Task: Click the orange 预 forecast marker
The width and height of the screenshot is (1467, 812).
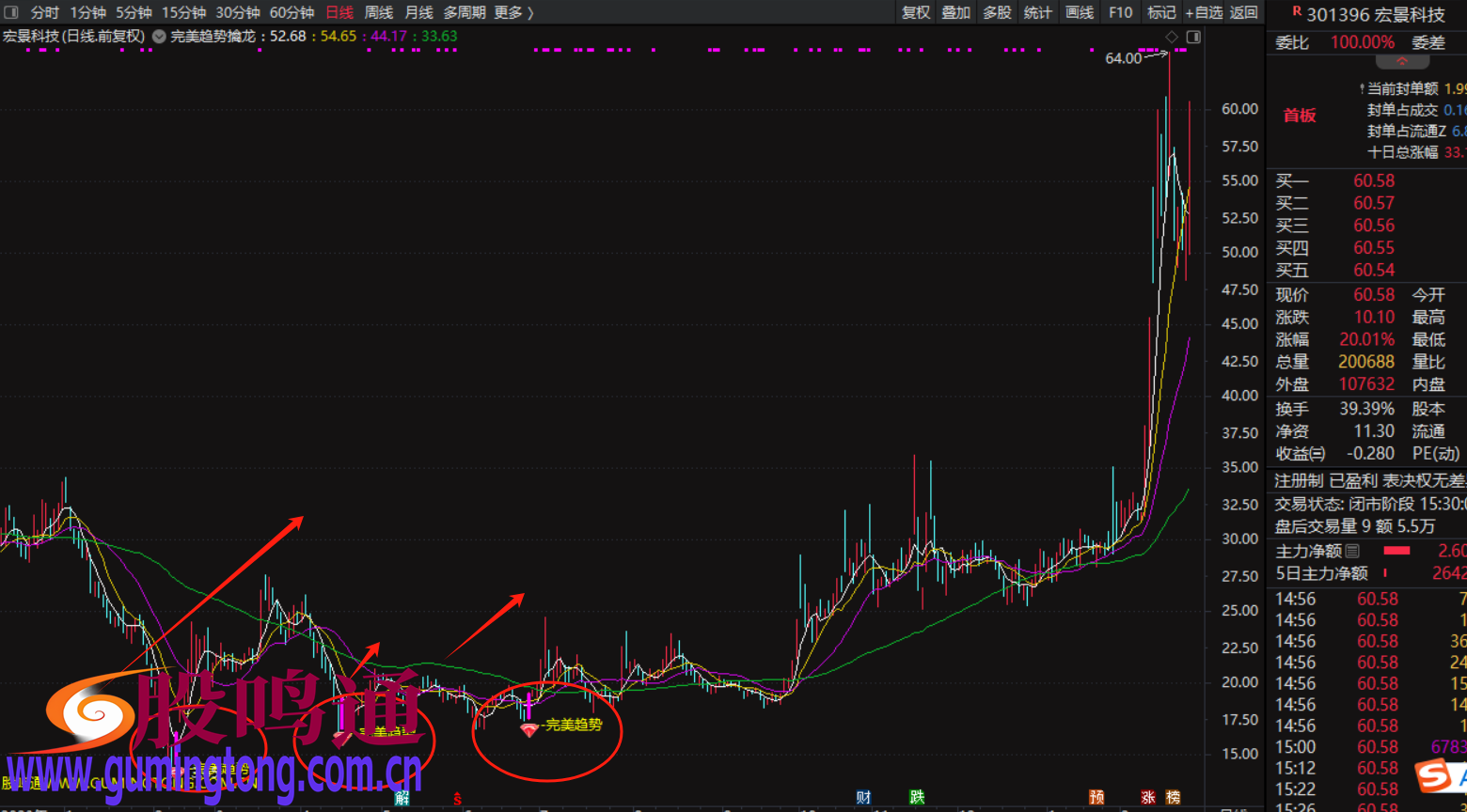Action: click(x=1096, y=797)
